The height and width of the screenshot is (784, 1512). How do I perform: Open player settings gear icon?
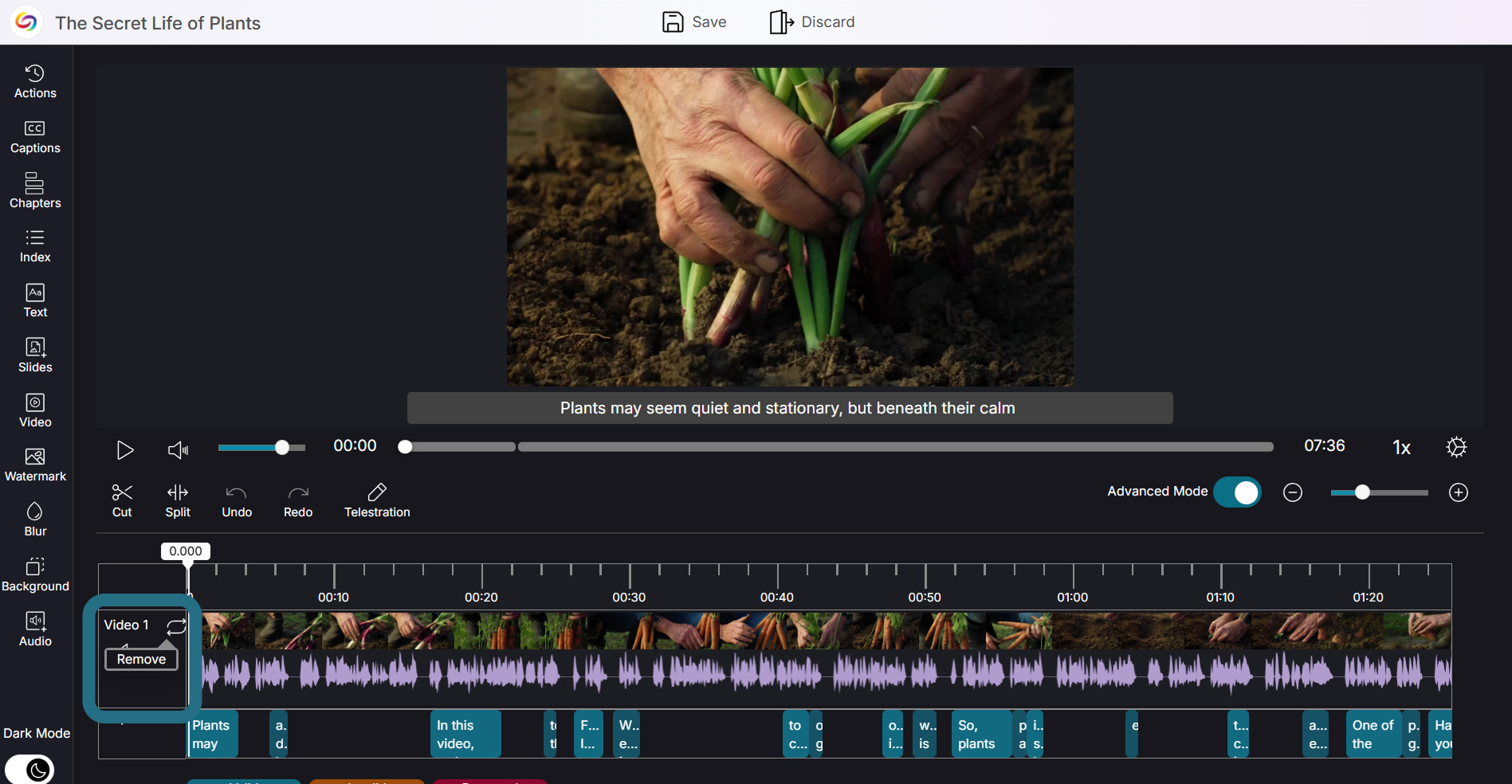[x=1456, y=447]
